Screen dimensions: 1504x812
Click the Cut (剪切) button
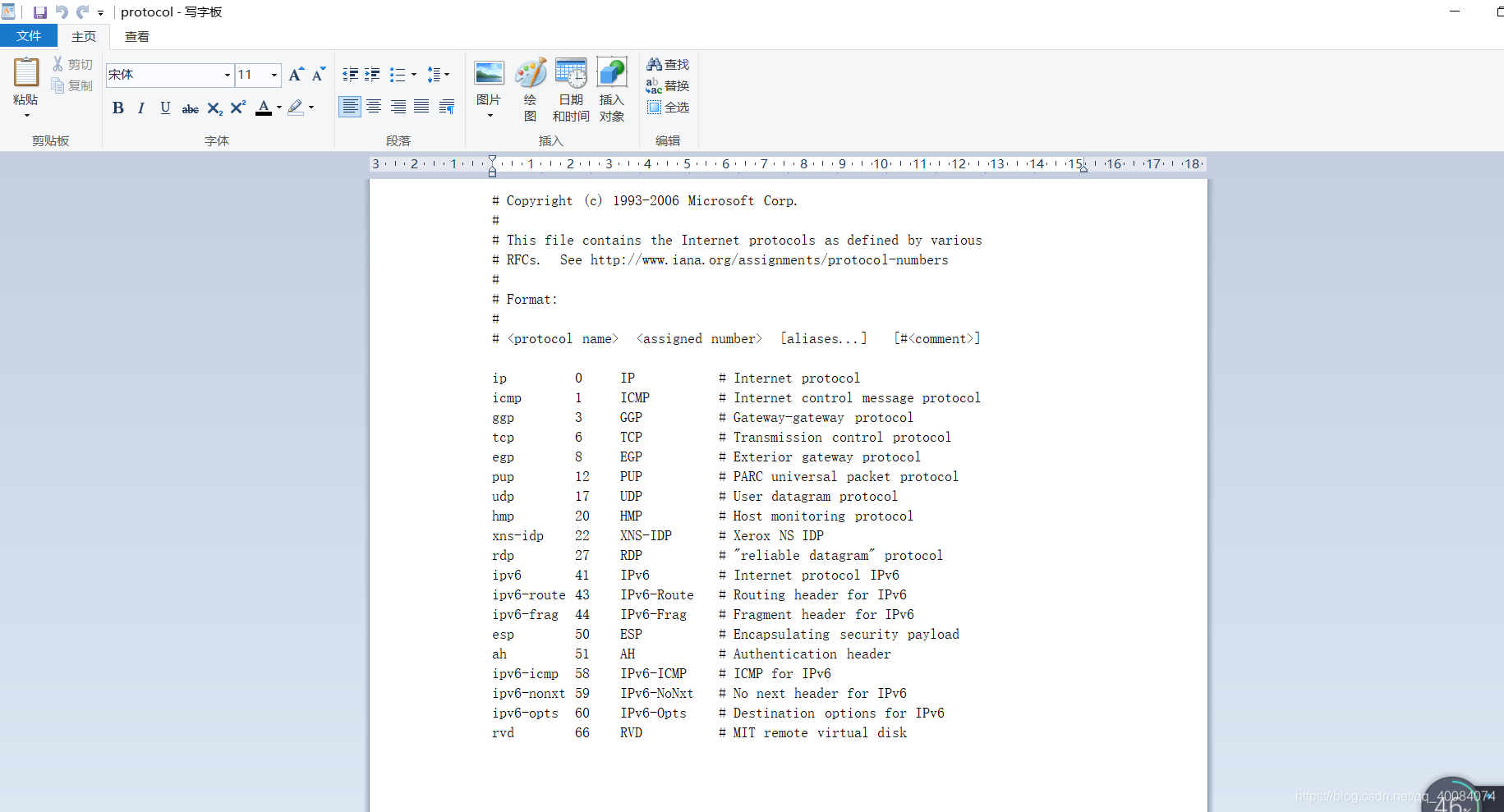click(x=72, y=64)
